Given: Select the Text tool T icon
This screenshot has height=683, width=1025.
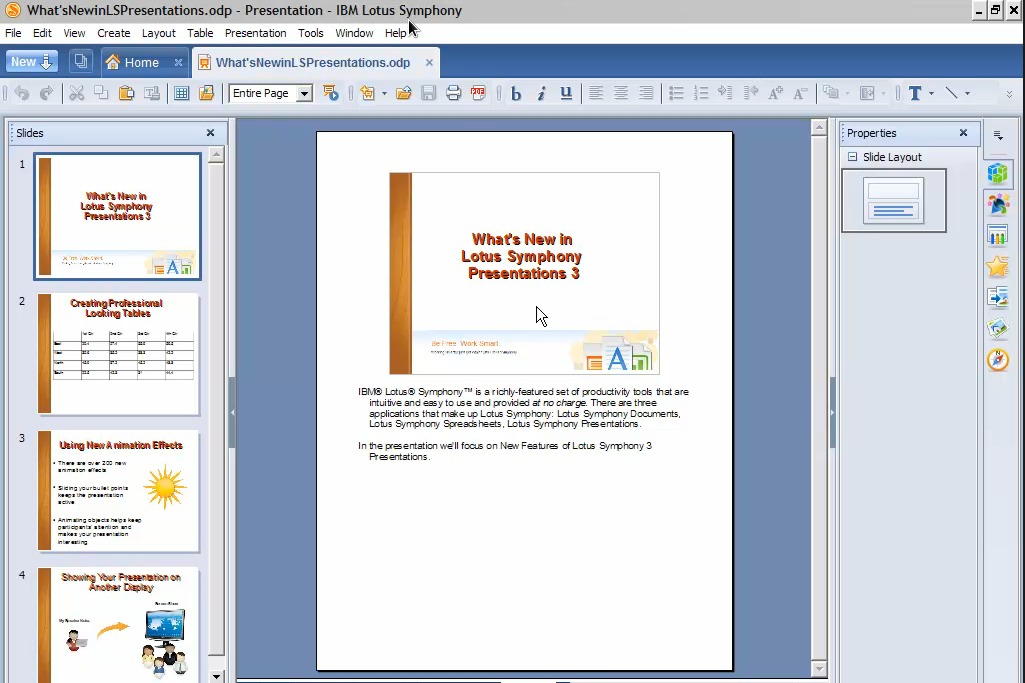Looking at the screenshot, I should pos(915,93).
